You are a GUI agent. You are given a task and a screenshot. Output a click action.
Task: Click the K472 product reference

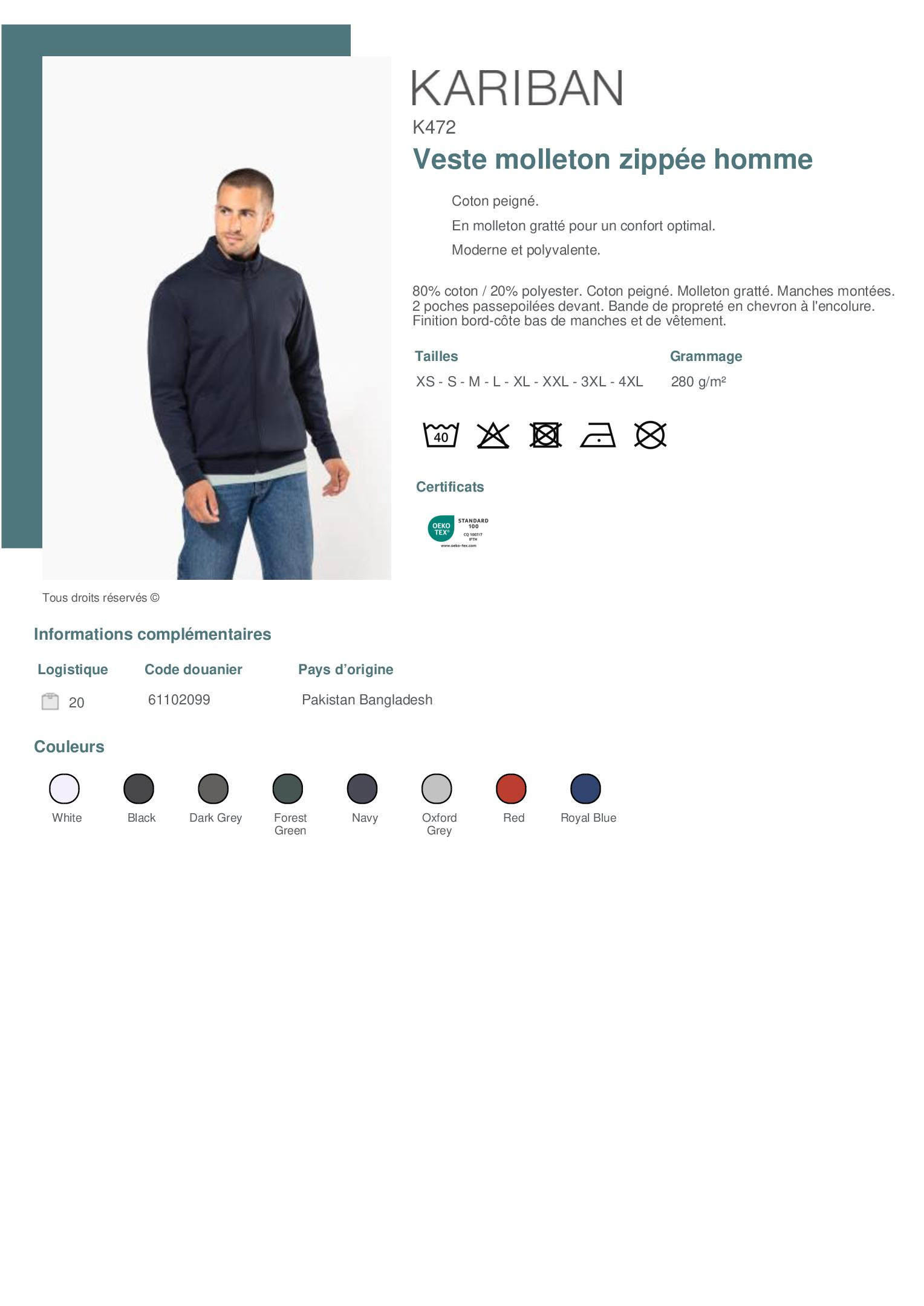coord(434,127)
